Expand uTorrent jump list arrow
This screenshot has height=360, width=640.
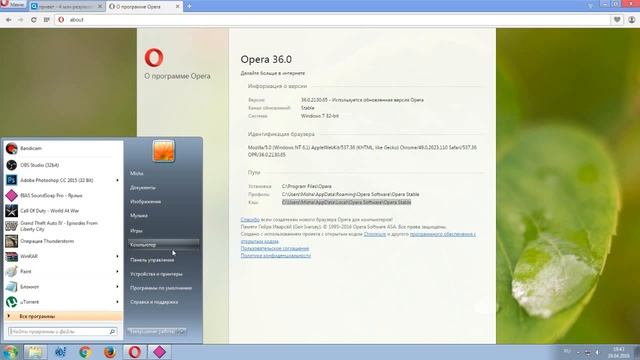point(118,302)
